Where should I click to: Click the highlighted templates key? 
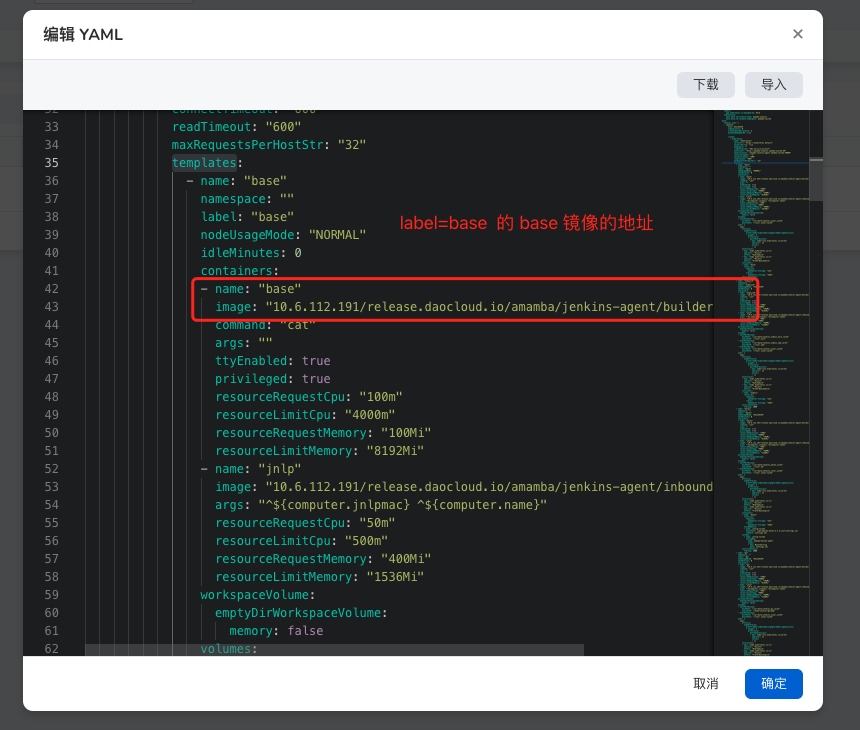(204, 163)
